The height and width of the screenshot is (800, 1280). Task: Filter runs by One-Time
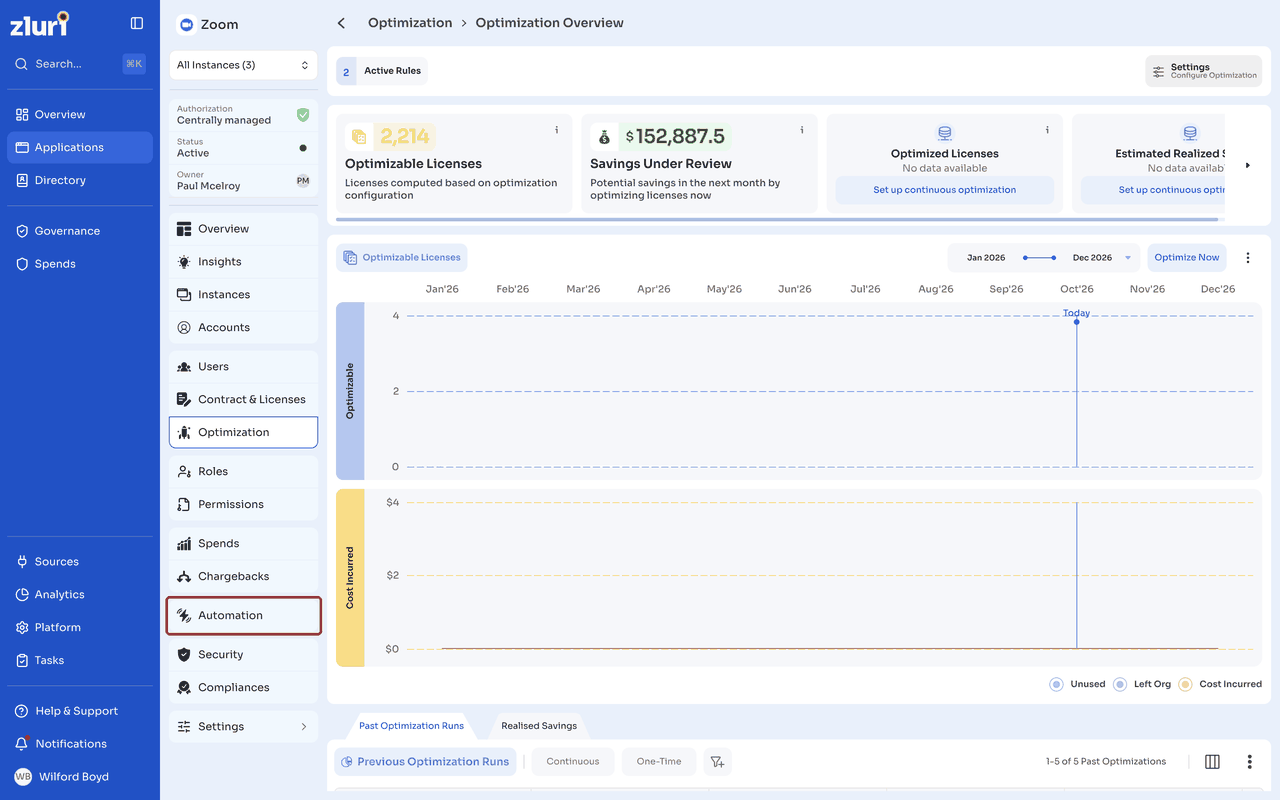point(659,762)
